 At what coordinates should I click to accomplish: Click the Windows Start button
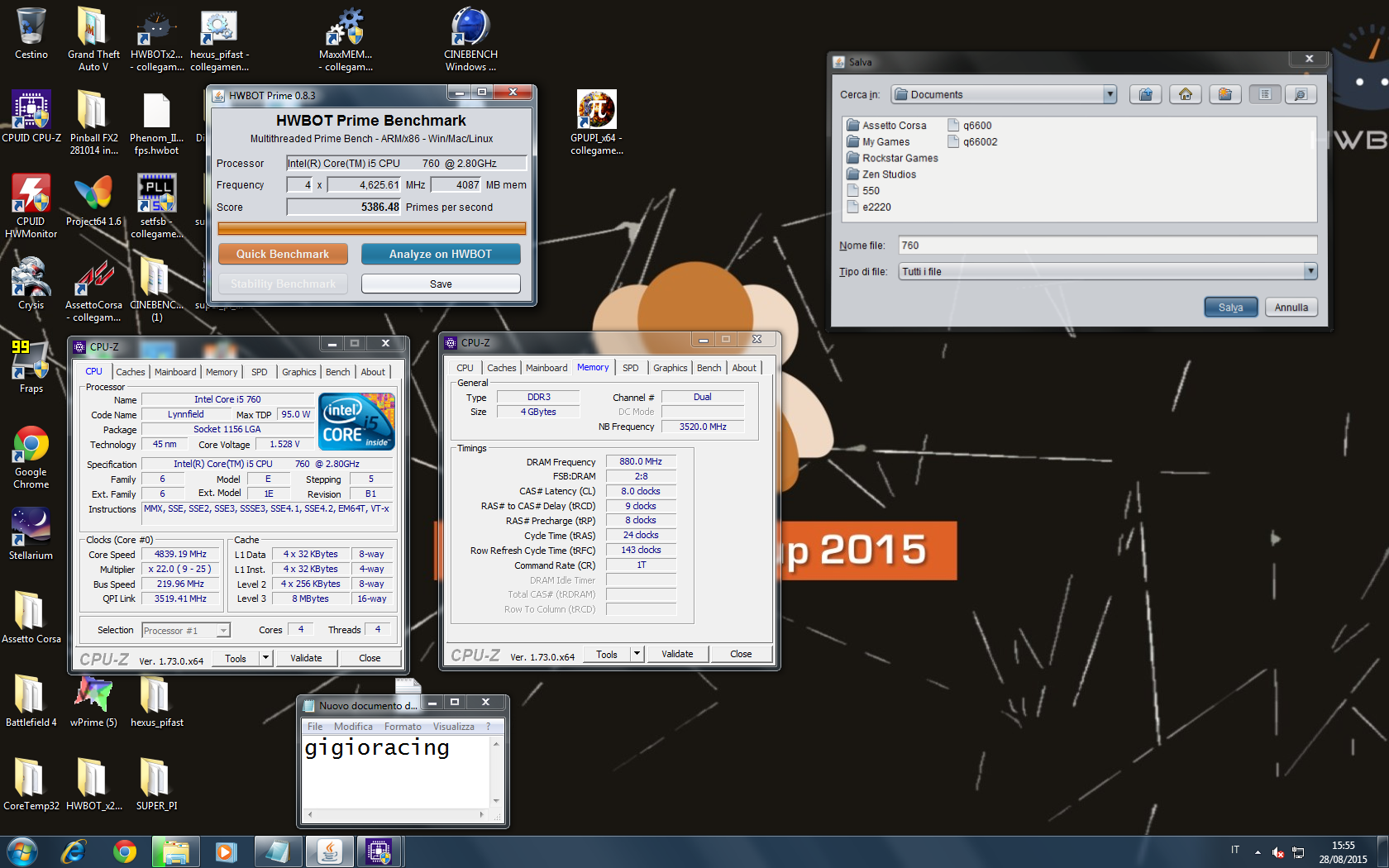click(21, 851)
